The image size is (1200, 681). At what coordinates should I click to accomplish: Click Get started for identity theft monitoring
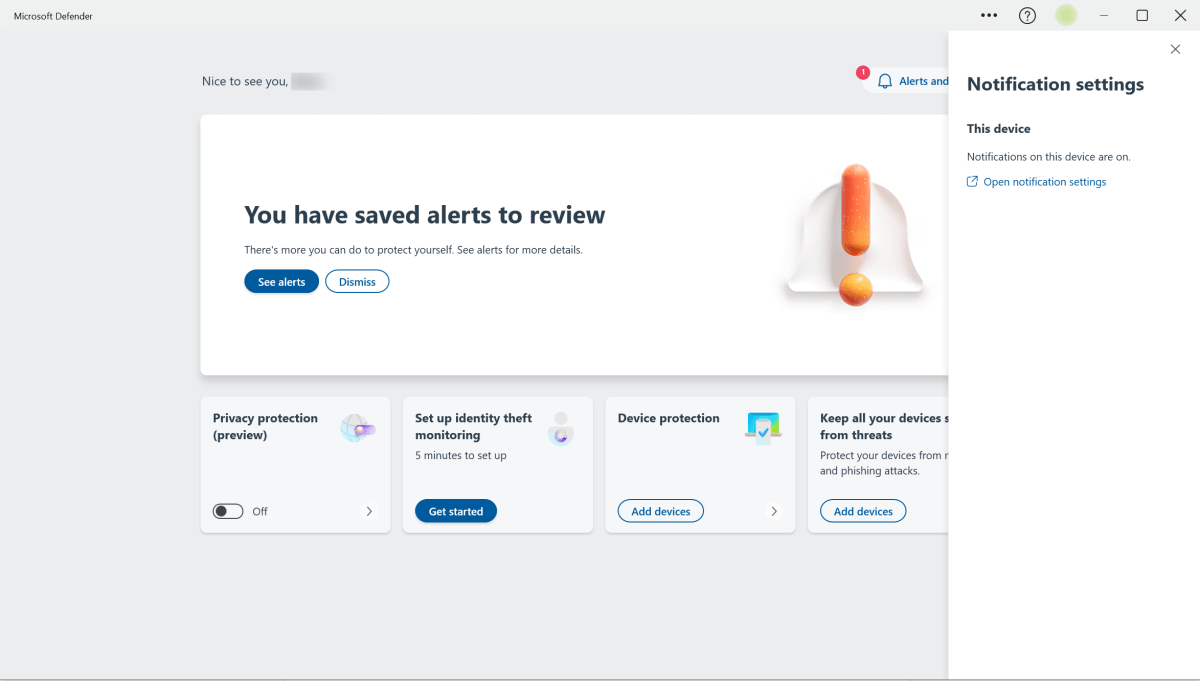456,511
